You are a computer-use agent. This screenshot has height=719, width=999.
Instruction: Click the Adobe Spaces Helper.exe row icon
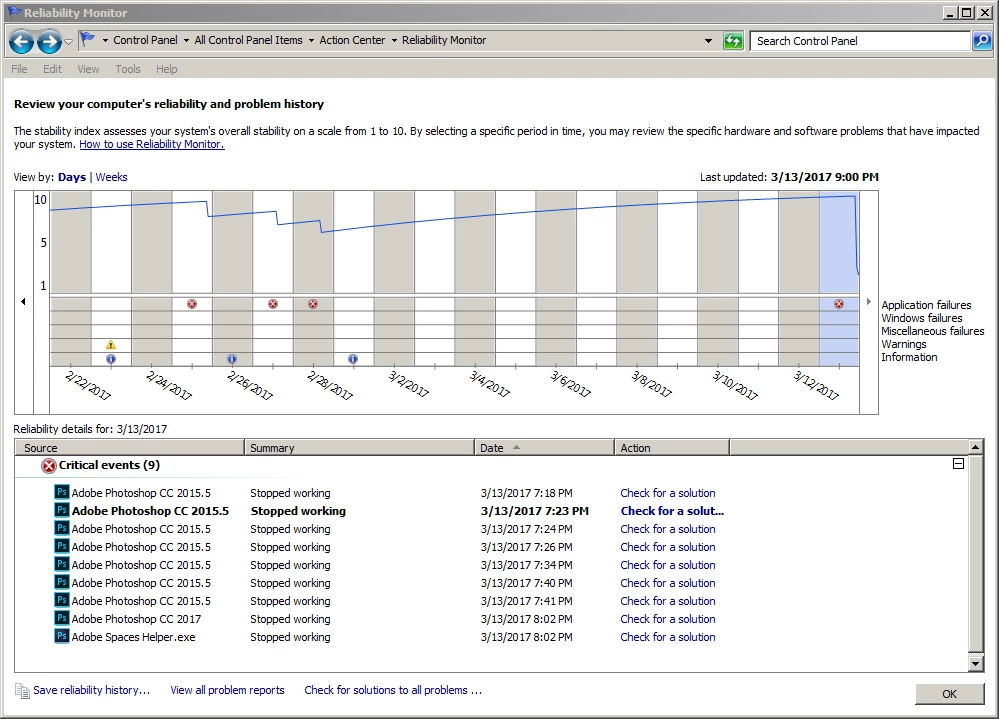pos(62,636)
